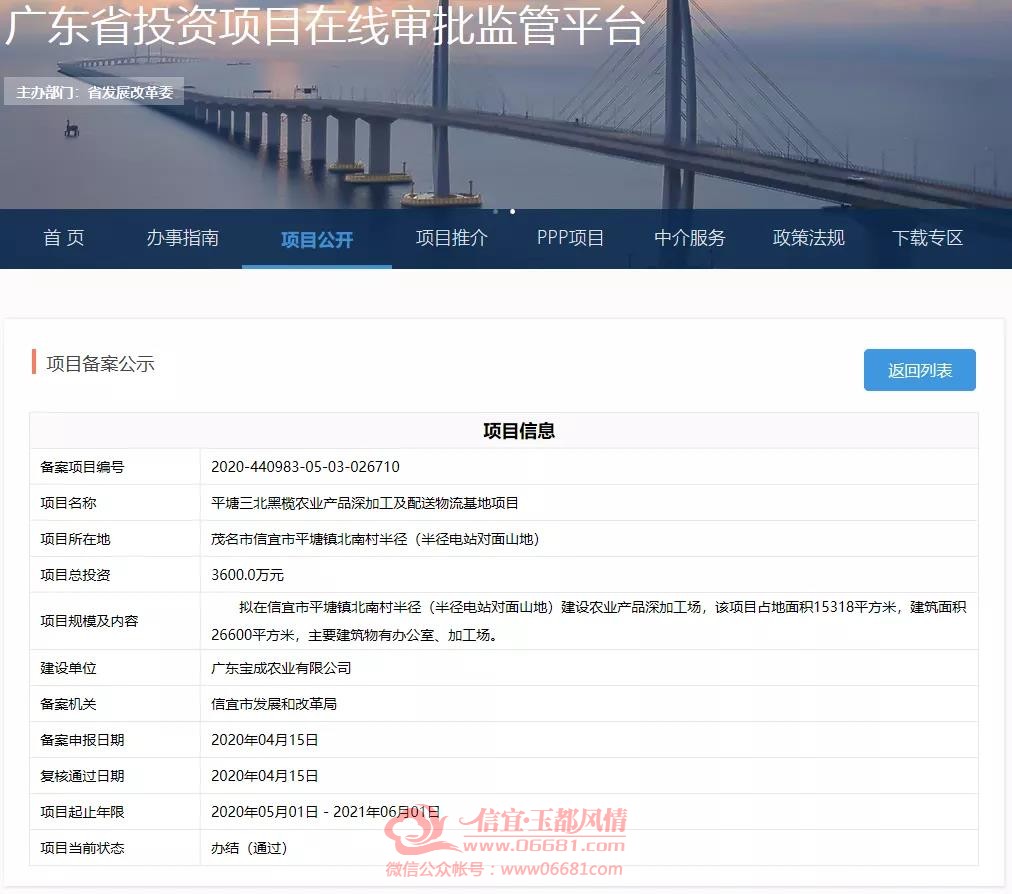The image size is (1012, 894).
Task: Click the 项目规模及内容 row label
Action: [89, 621]
